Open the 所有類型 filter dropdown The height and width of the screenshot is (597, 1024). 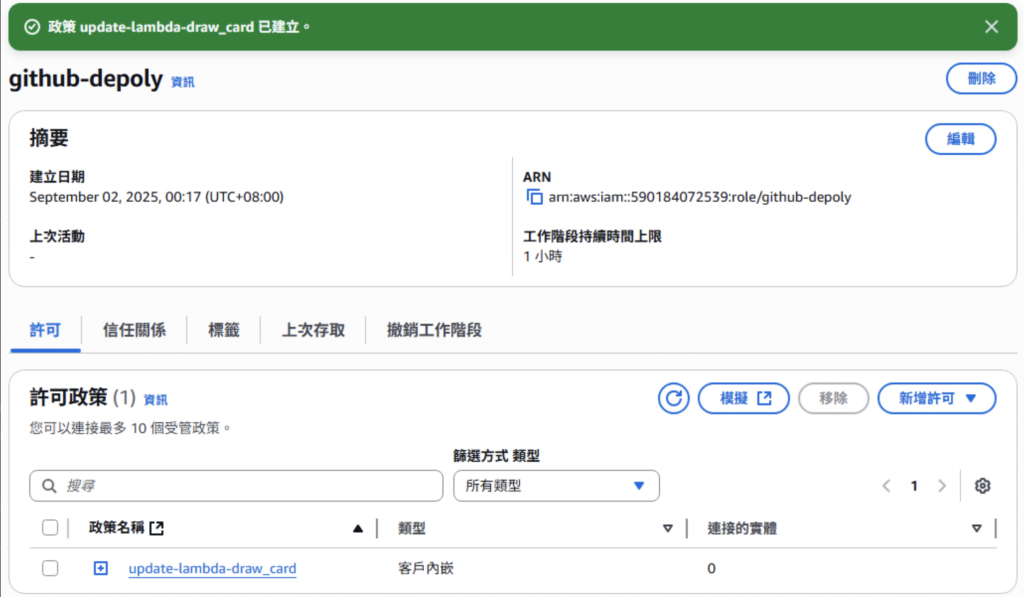coord(556,486)
